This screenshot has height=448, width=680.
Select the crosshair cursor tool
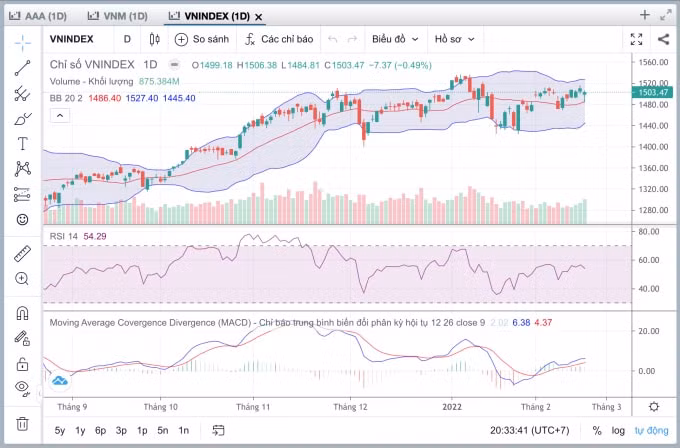click(x=23, y=42)
